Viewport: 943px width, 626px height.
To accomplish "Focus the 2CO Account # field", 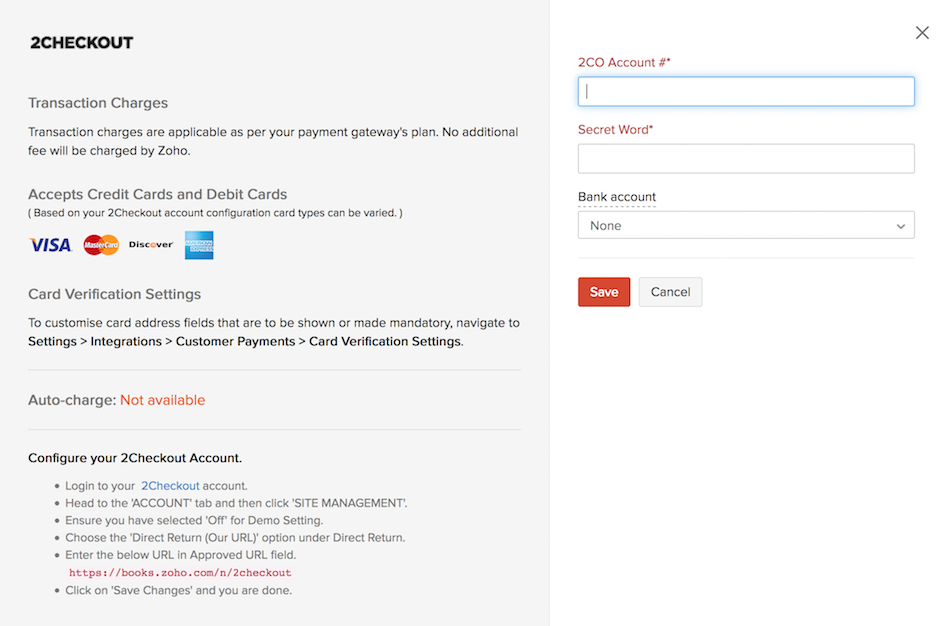I will [x=745, y=91].
